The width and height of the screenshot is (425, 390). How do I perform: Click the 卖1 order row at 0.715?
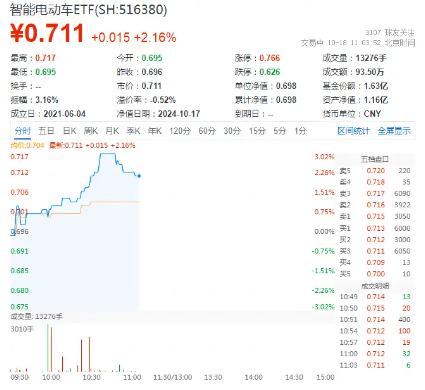(x=375, y=216)
